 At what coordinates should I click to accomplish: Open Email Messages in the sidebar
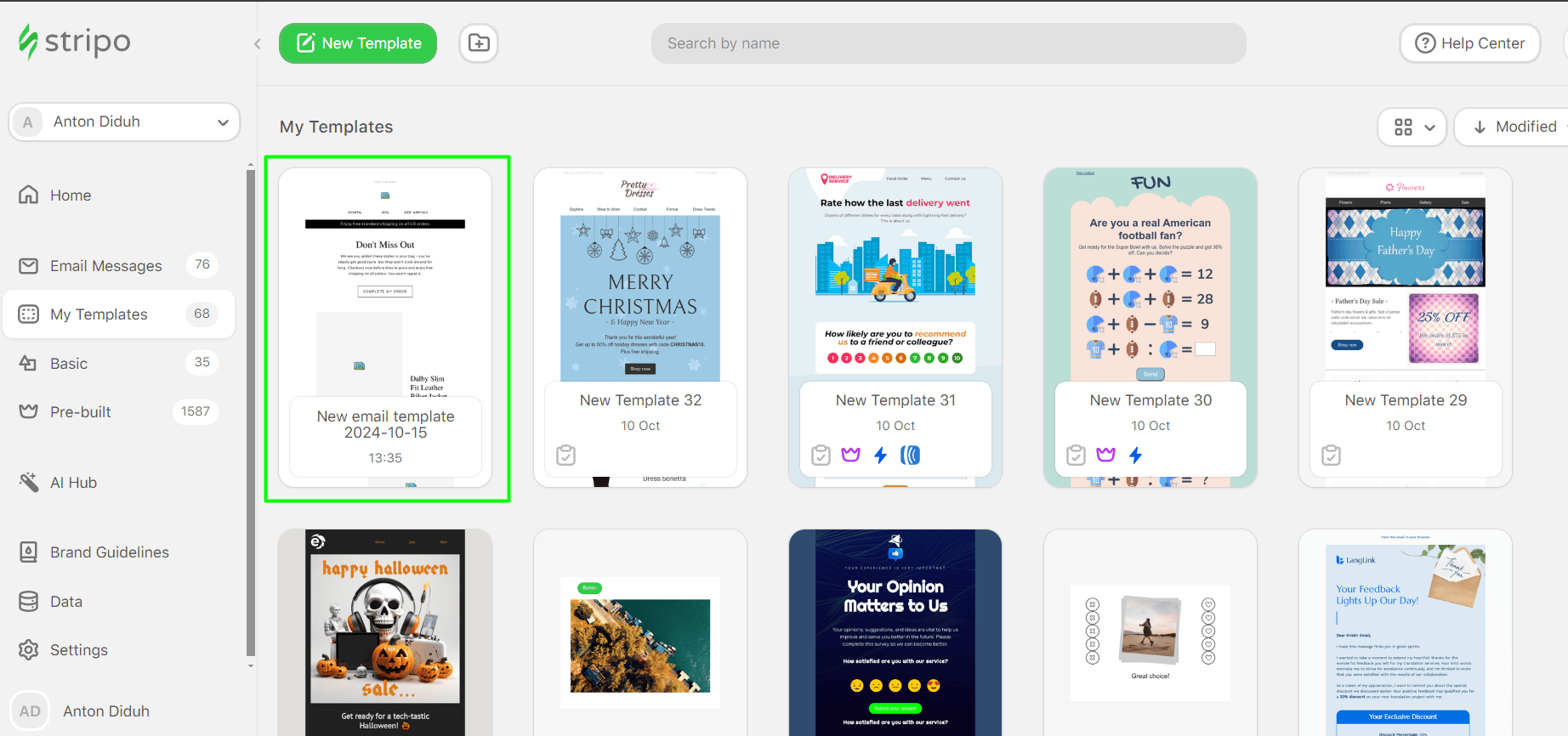point(105,266)
